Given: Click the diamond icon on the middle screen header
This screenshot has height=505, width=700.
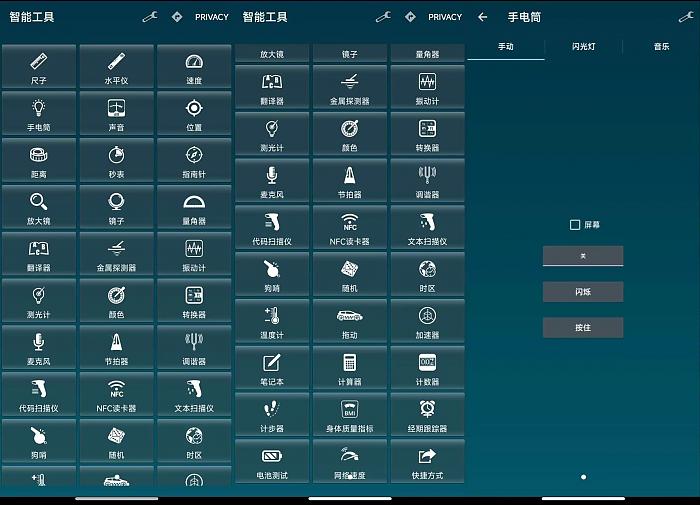Looking at the screenshot, I should click(x=410, y=17).
